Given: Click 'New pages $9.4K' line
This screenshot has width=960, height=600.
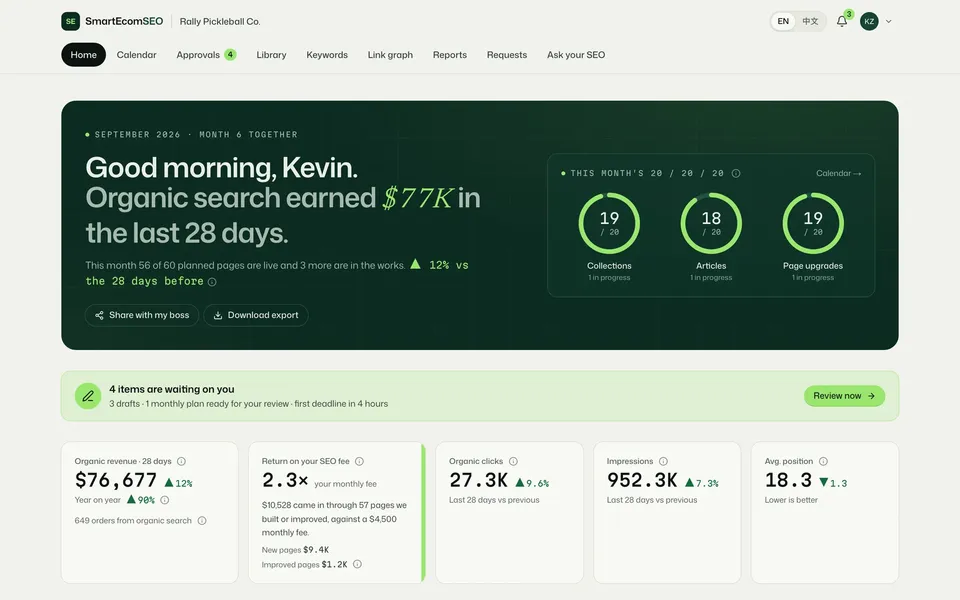Looking at the screenshot, I should (x=295, y=550).
